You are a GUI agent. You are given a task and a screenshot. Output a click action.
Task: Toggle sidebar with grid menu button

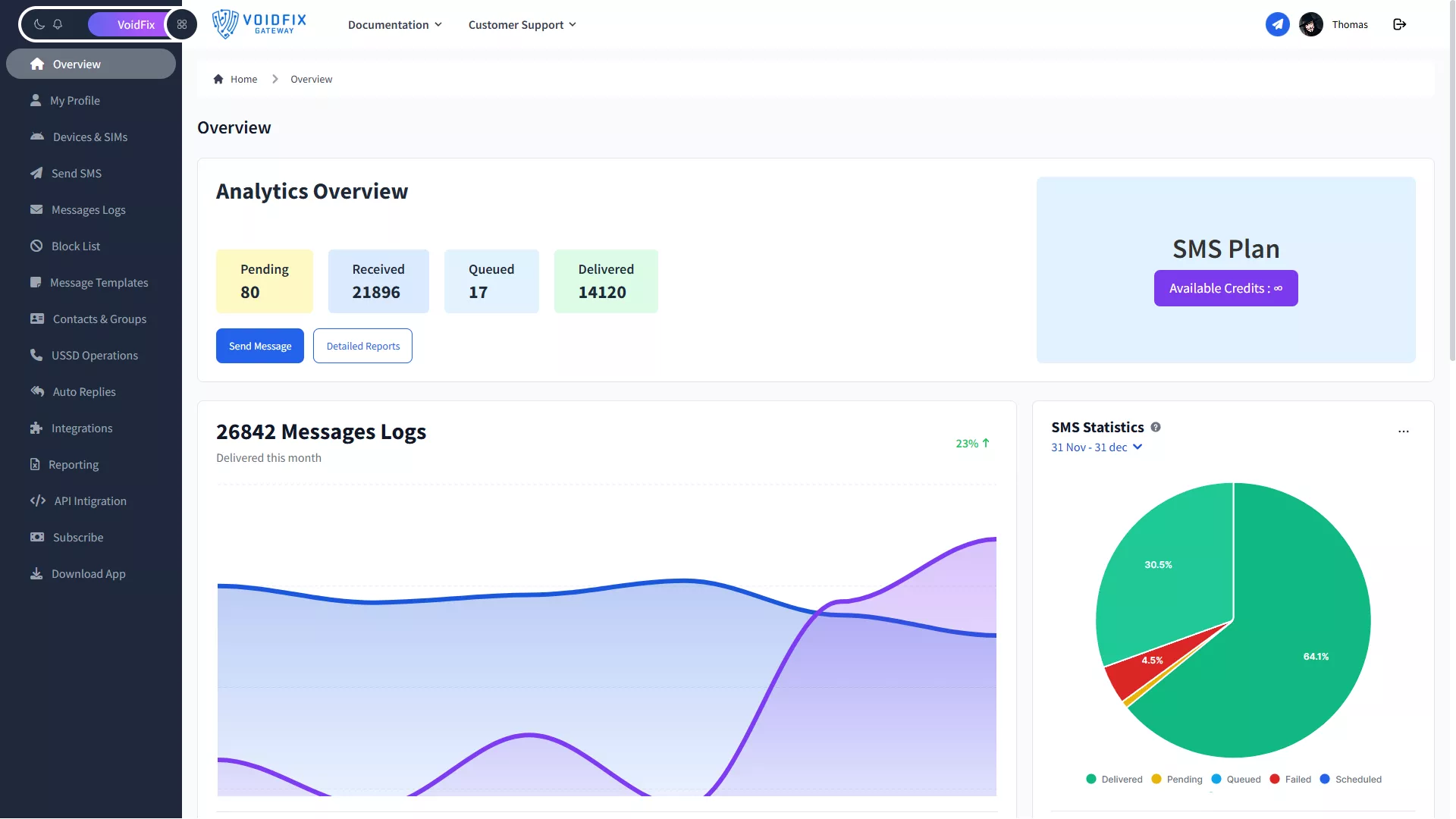pos(182,24)
